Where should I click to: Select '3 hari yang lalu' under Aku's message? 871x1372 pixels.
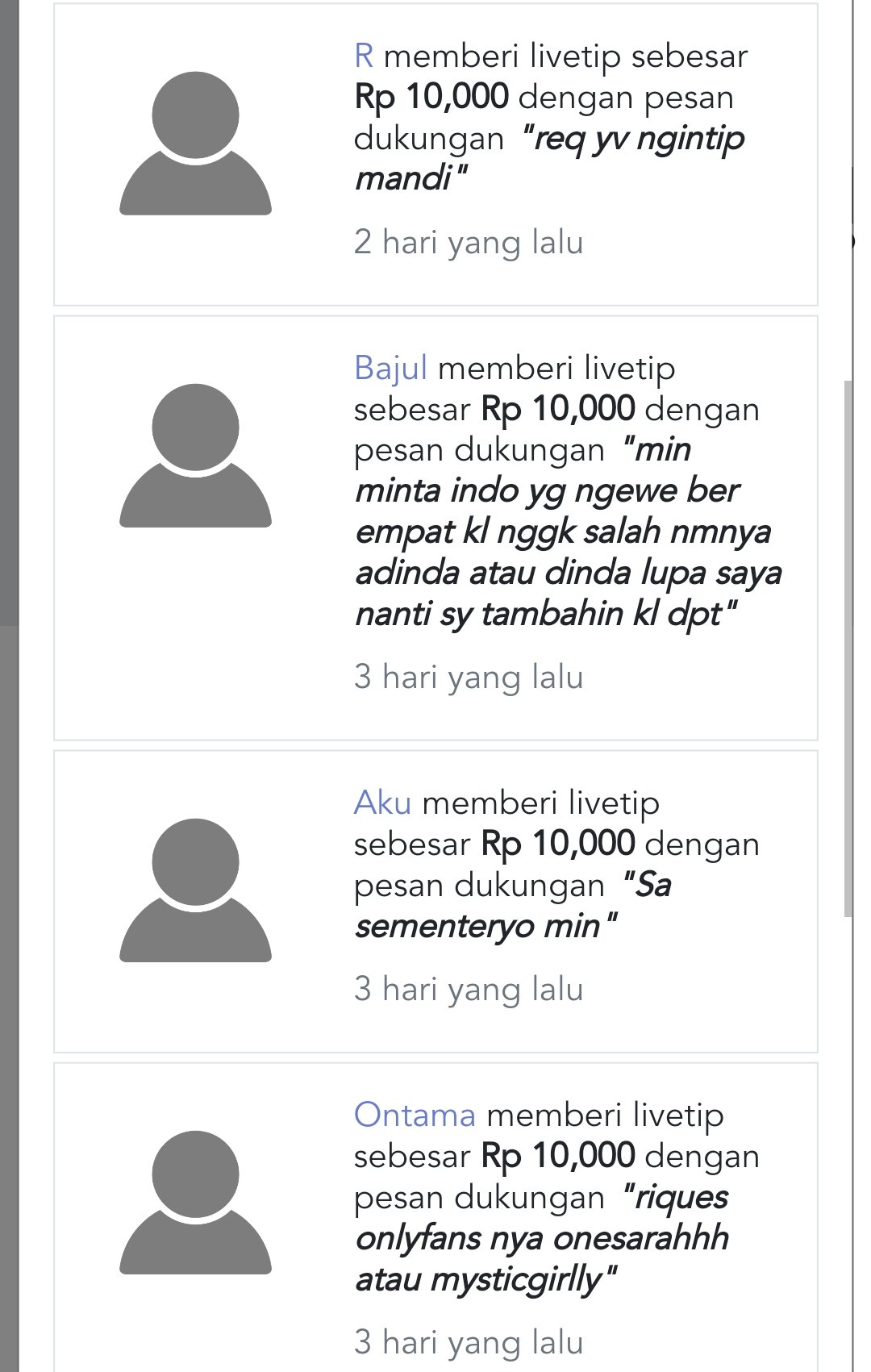[x=469, y=989]
